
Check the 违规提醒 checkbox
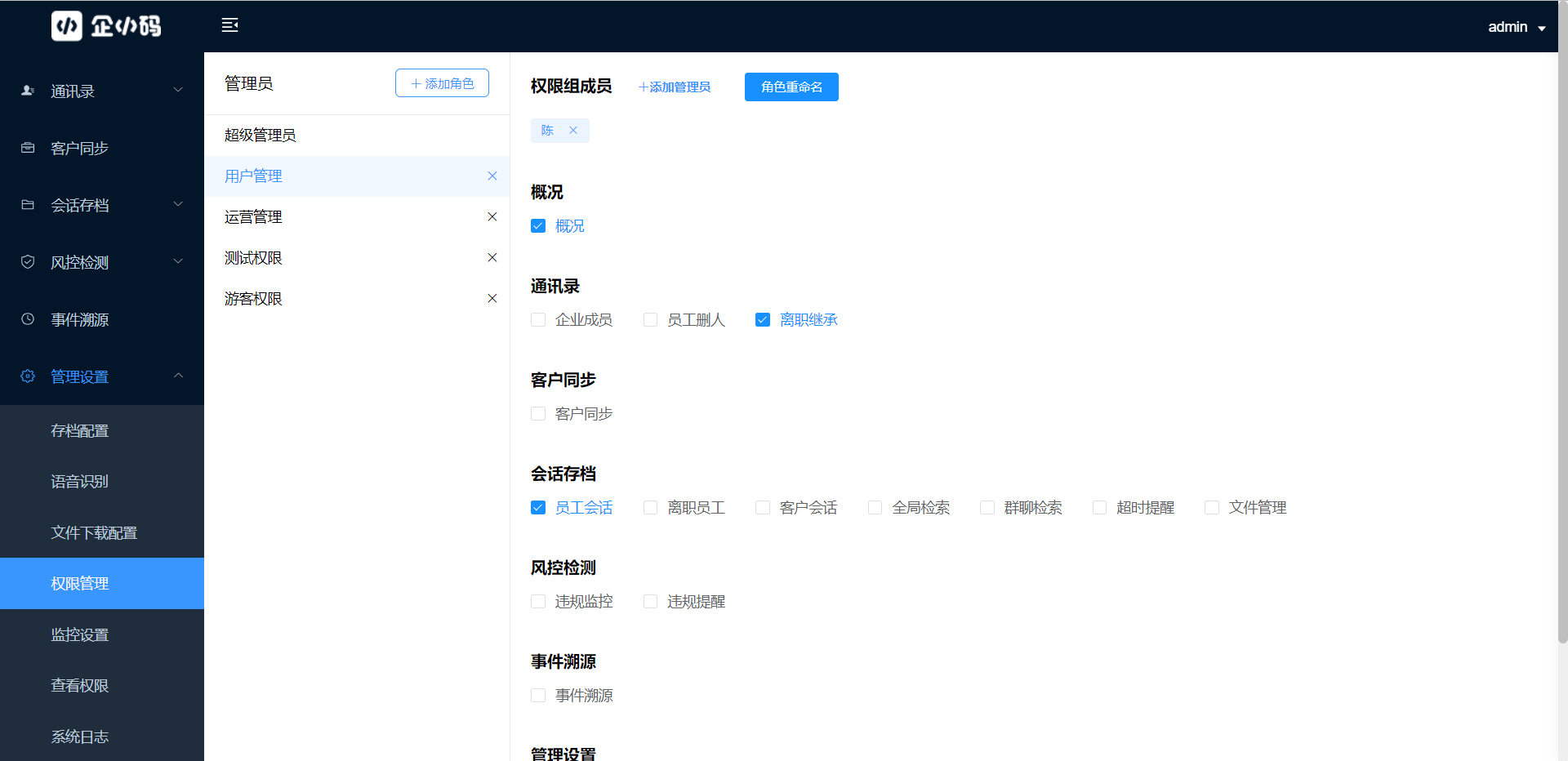click(x=651, y=602)
